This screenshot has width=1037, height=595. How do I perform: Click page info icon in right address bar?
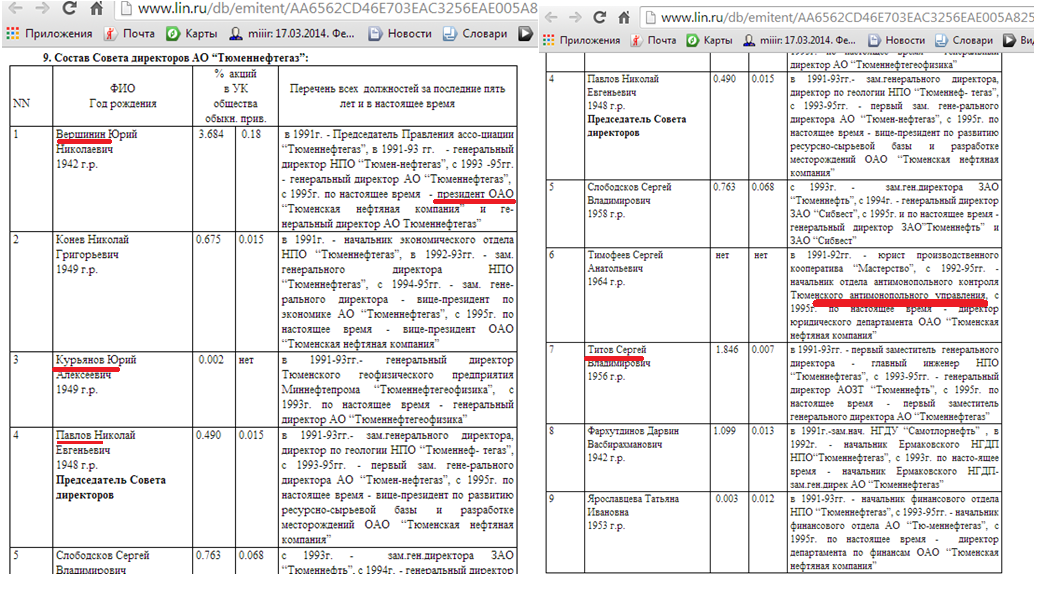click(650, 18)
